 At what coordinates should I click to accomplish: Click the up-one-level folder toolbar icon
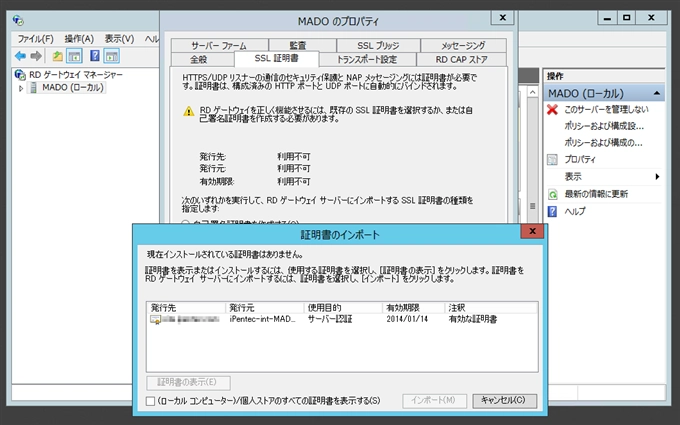[x=57, y=56]
